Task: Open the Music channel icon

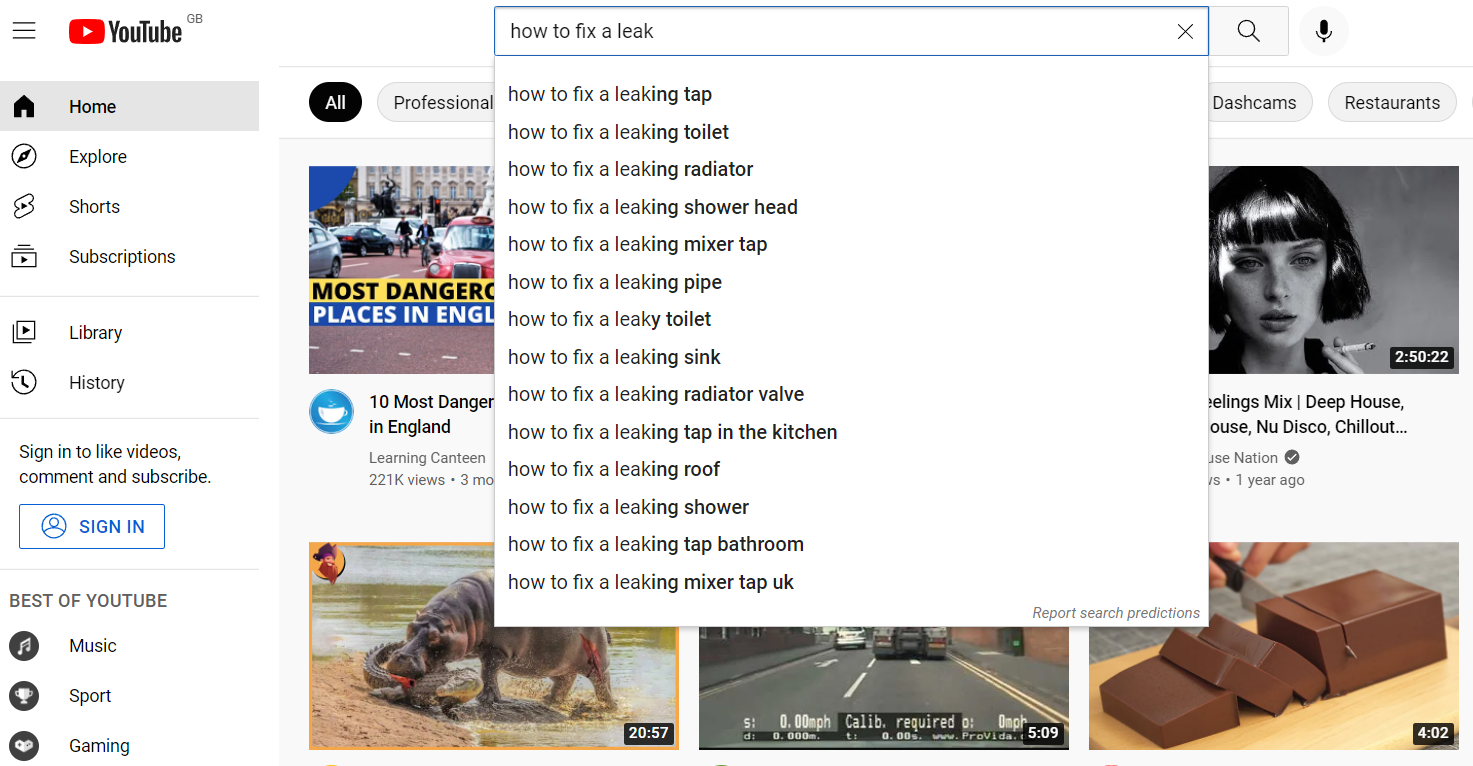Action: pyautogui.click(x=24, y=645)
